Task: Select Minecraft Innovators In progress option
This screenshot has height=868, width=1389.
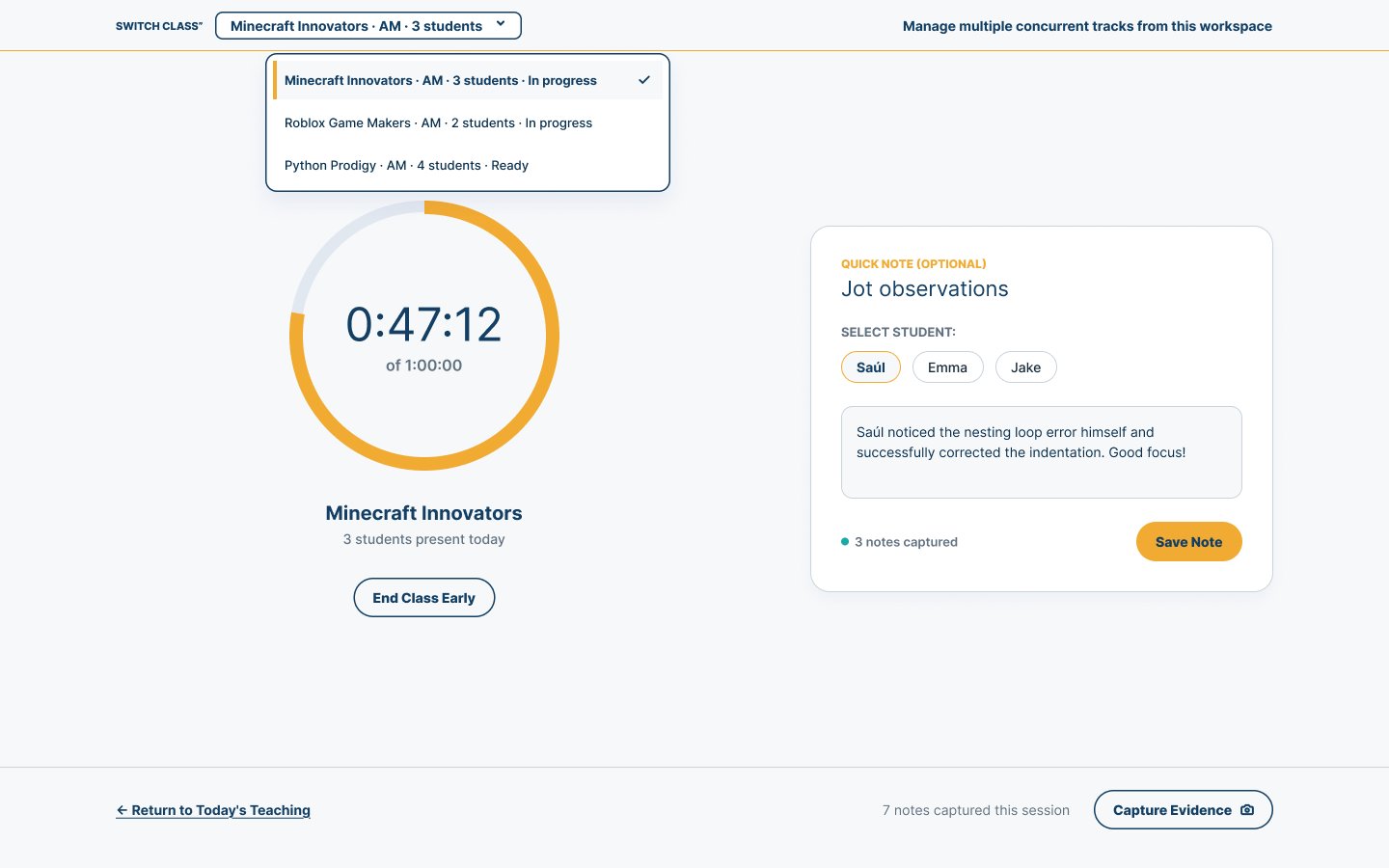Action: tap(468, 80)
